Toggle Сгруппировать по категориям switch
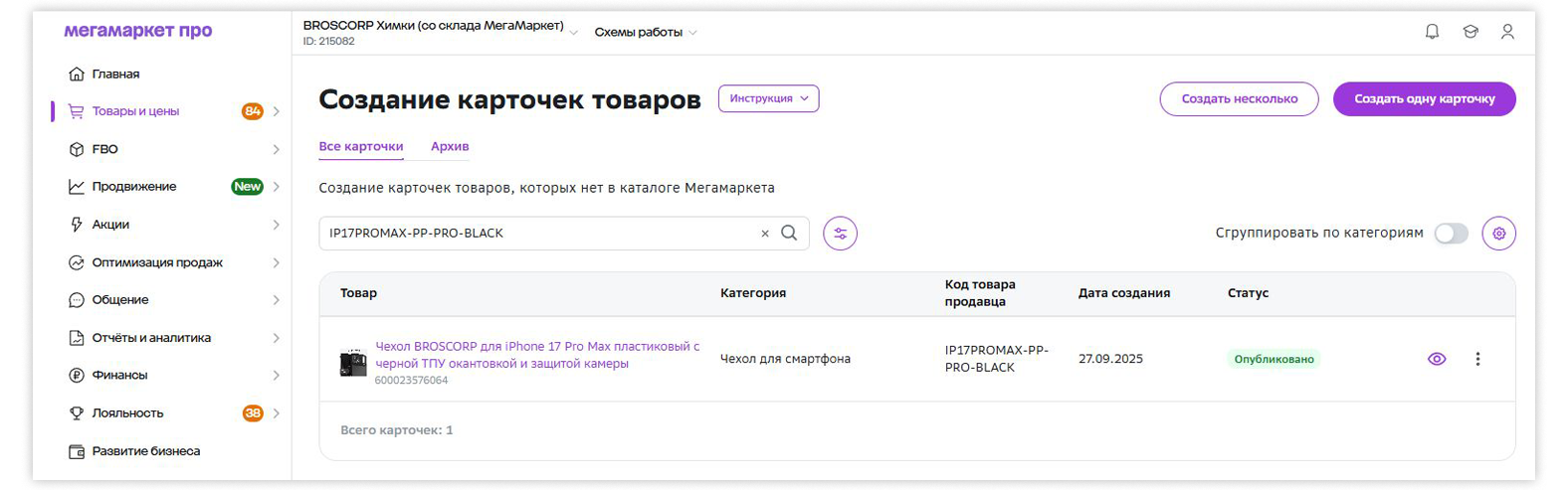Screen dimensions: 1568x490 [x=1451, y=234]
